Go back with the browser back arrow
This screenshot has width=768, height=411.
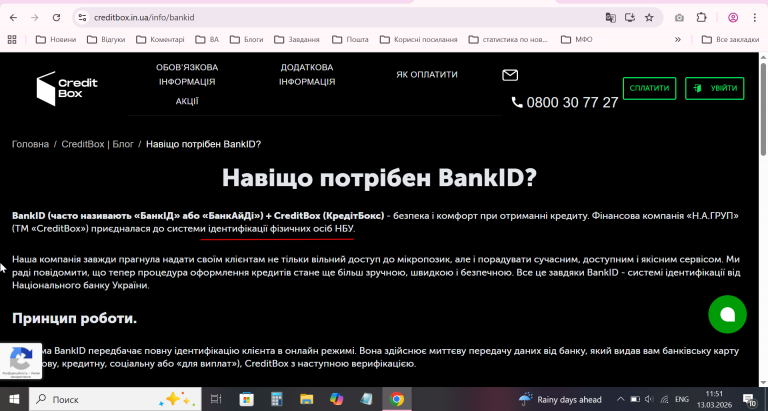(13, 18)
